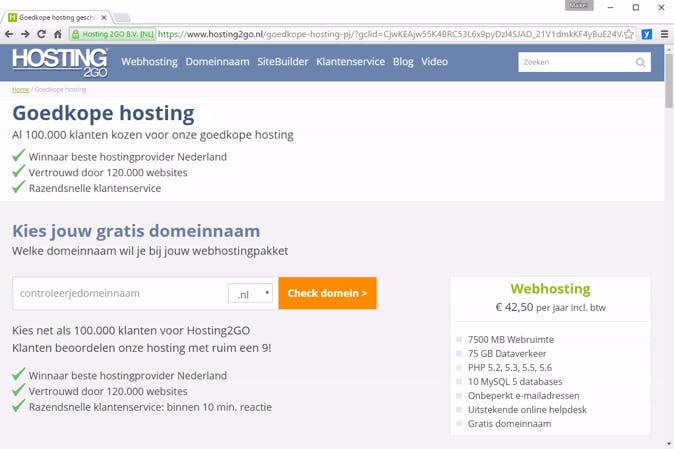Click the 10 MySQL 5 databases feature
This screenshot has width=674, height=449.
(515, 382)
